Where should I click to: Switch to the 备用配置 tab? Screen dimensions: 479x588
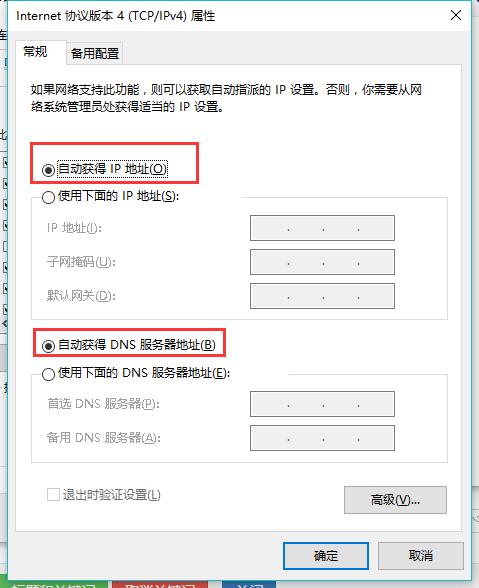pyautogui.click(x=95, y=53)
